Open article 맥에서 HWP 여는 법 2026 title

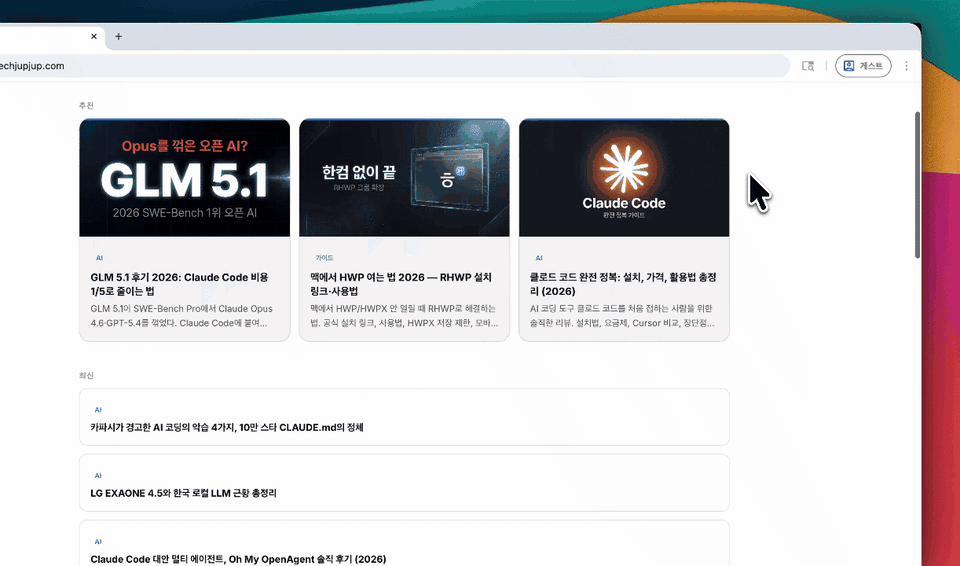400,284
